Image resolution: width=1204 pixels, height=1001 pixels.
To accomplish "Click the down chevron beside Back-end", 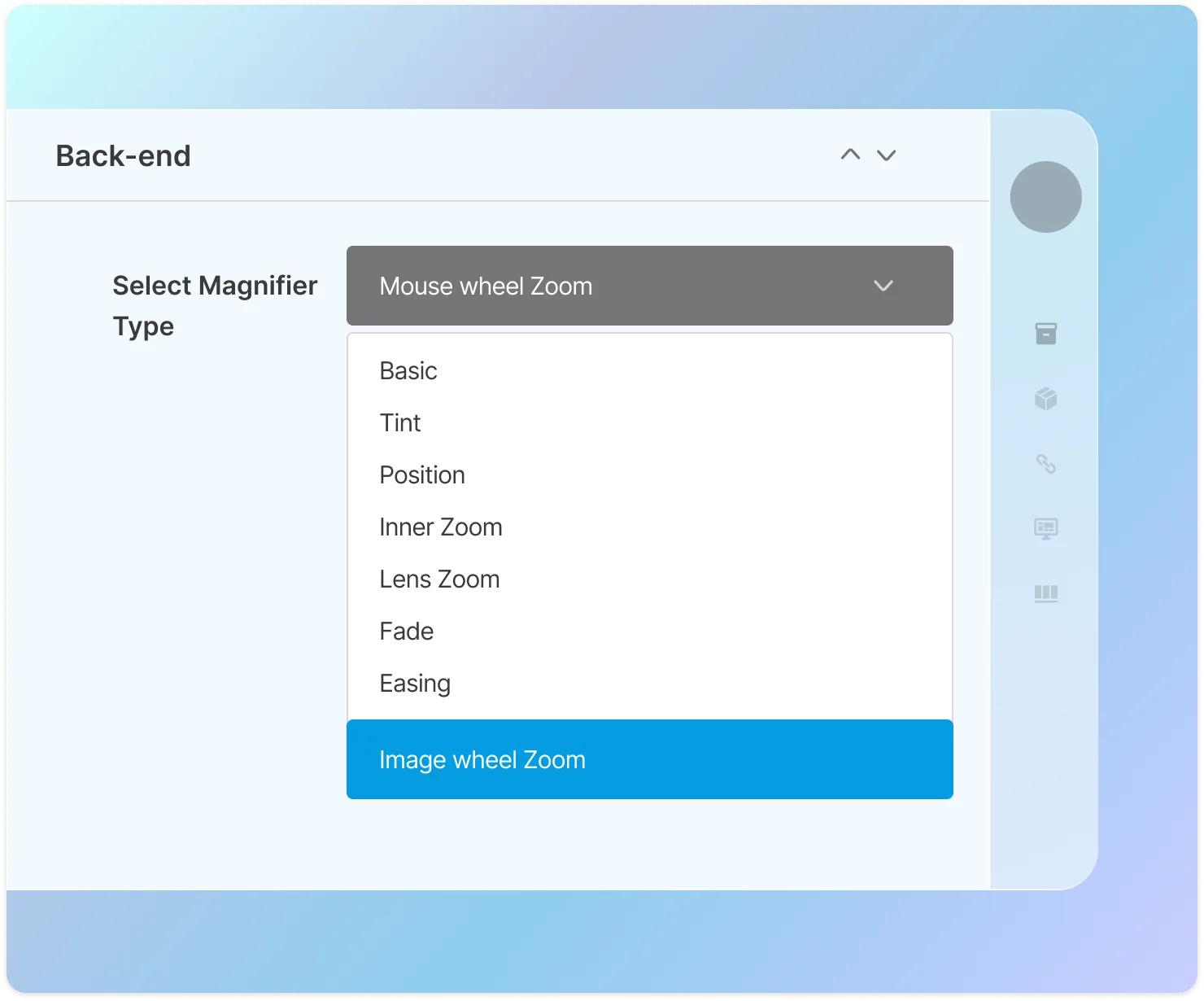I will point(886,155).
